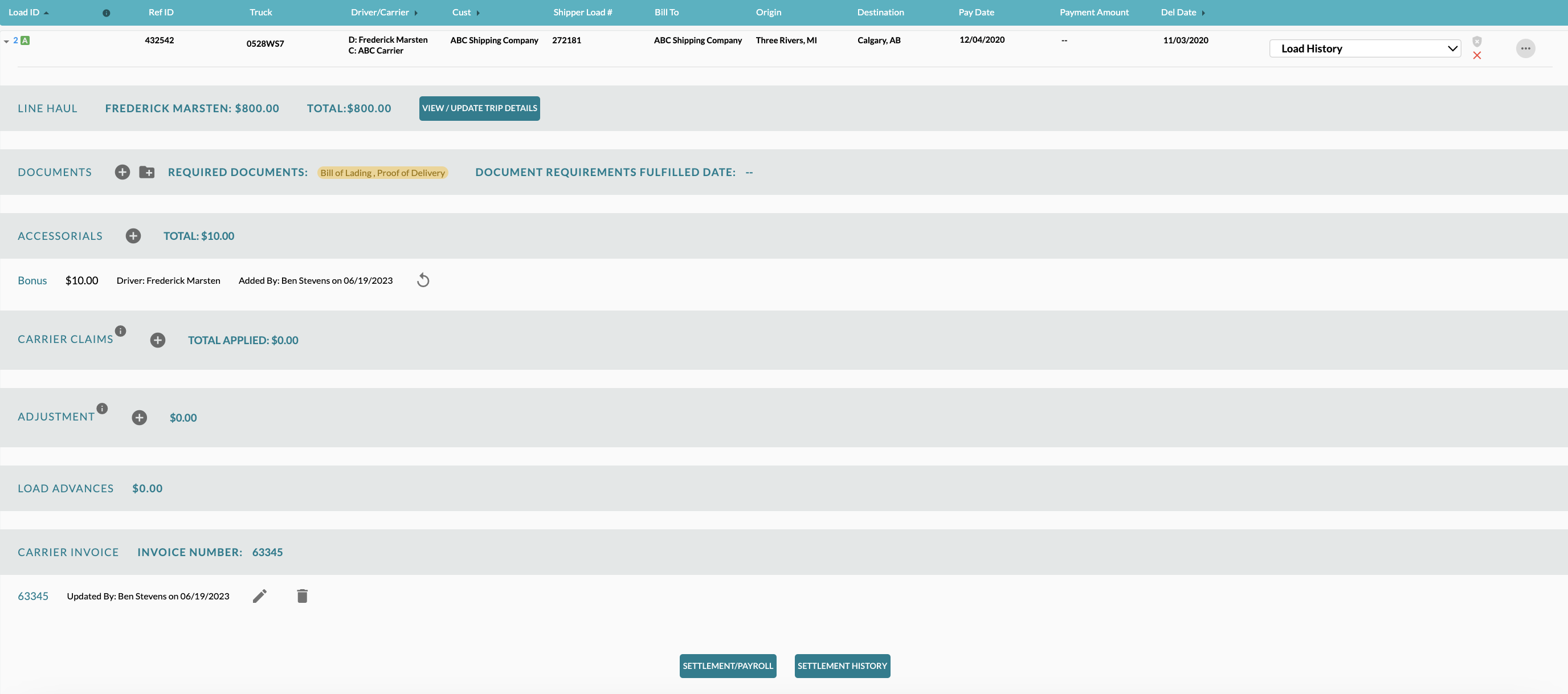Click View / Update Trip Details button
The image size is (1568, 694).
coord(479,108)
